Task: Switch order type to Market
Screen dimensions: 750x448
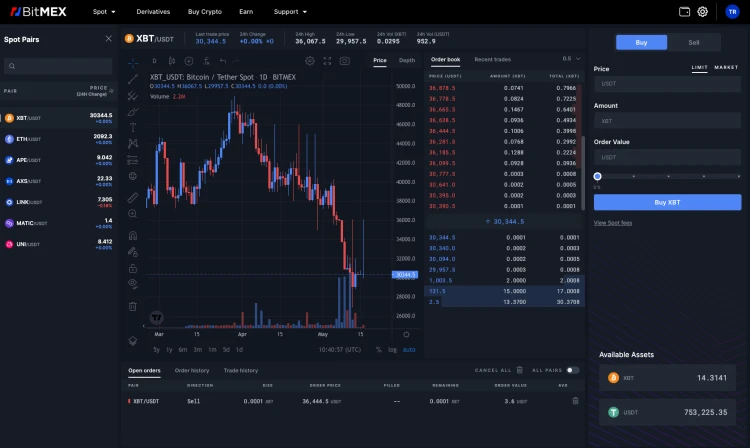Action: (726, 67)
